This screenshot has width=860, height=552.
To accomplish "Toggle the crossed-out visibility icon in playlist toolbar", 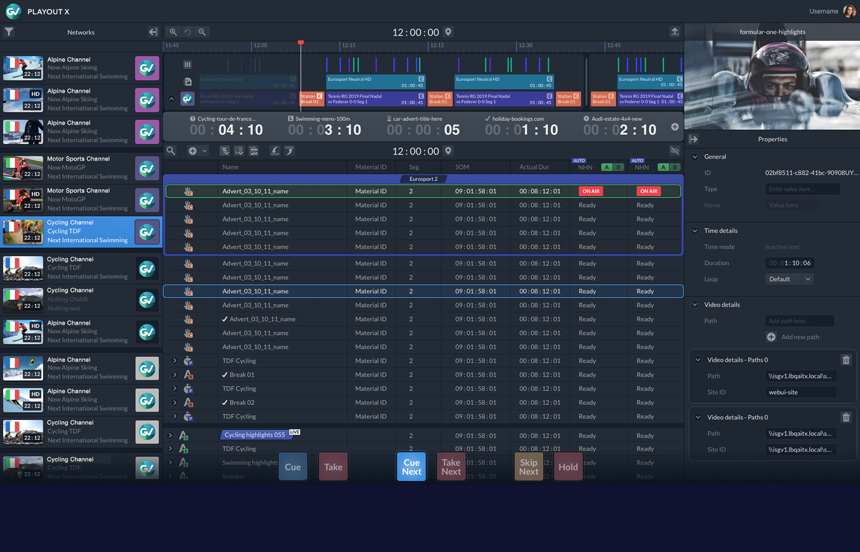I will pos(674,151).
